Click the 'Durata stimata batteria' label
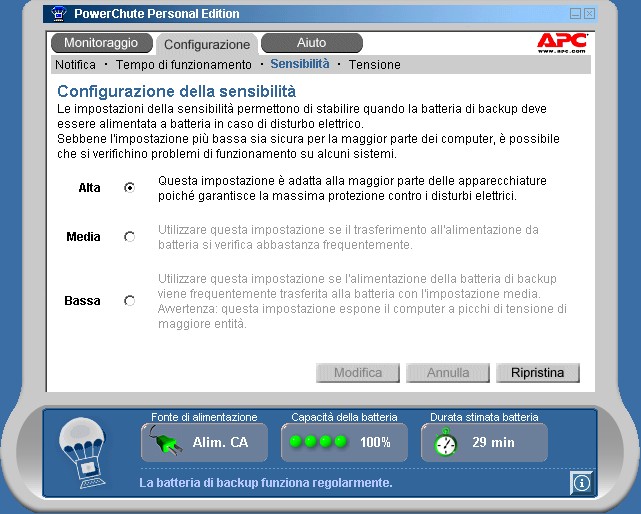Viewport: 641px width, 514px height. click(x=484, y=417)
